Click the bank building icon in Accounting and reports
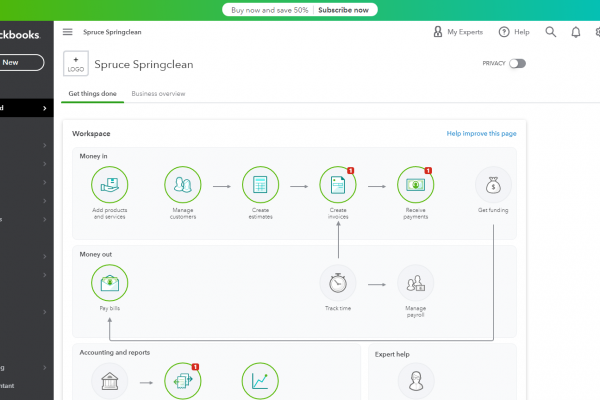Screen dimensions: 600x400 coord(109,381)
